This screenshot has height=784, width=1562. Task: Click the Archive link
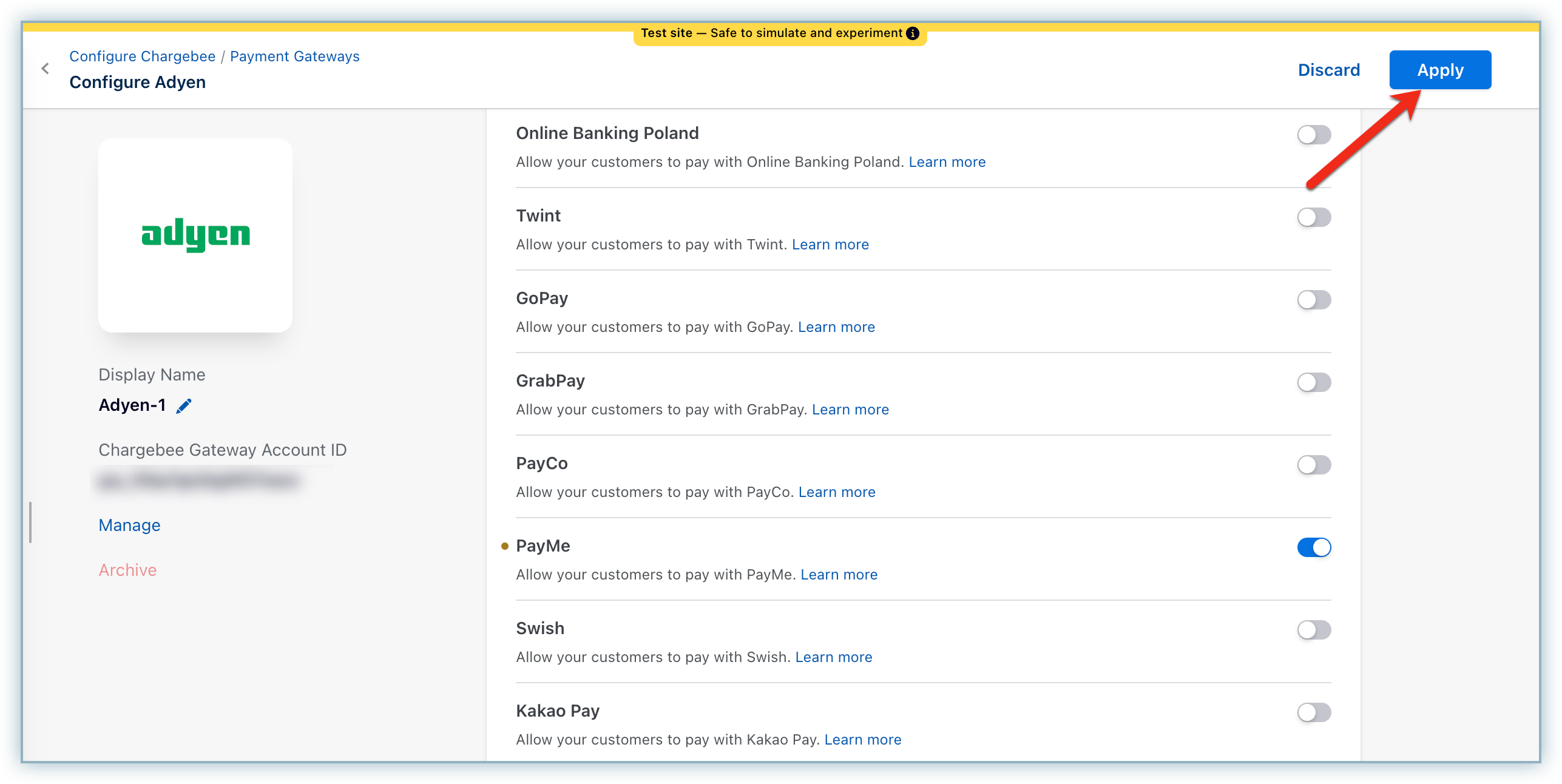click(128, 570)
